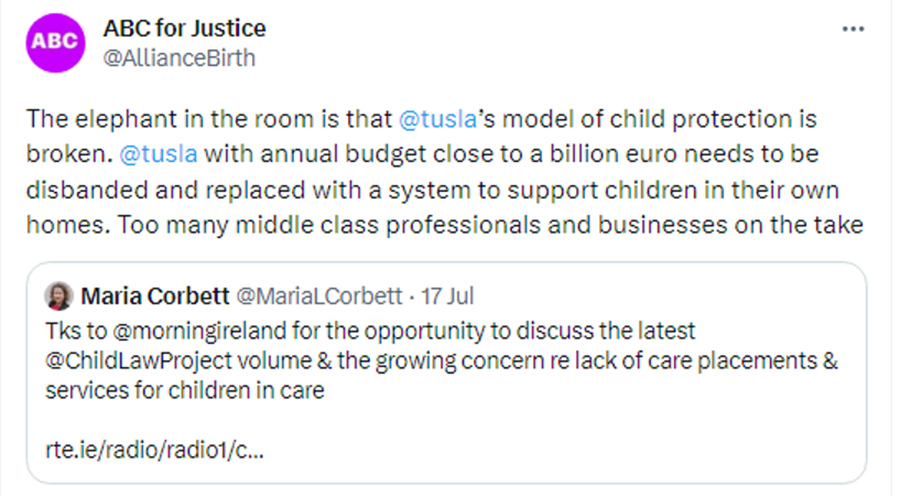The image size is (900, 496).
Task: Click the second @tusla mention before 'with annual budget'
Action: [x=158, y=154]
